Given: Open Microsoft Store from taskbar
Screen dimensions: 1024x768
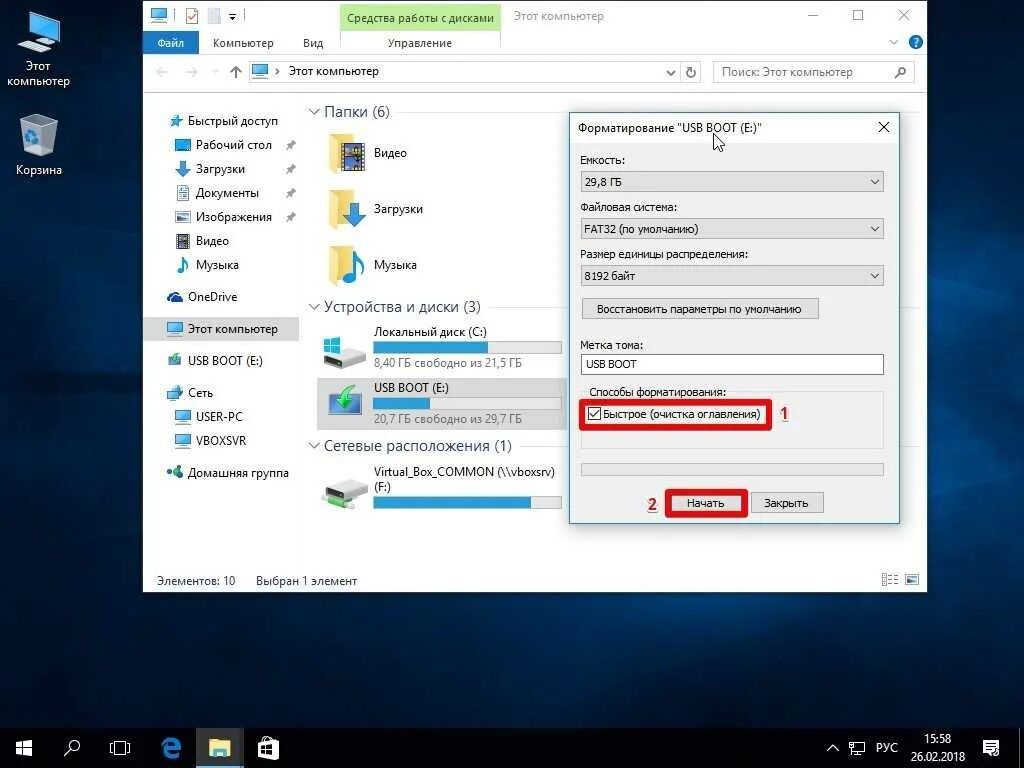Looking at the screenshot, I should (268, 748).
